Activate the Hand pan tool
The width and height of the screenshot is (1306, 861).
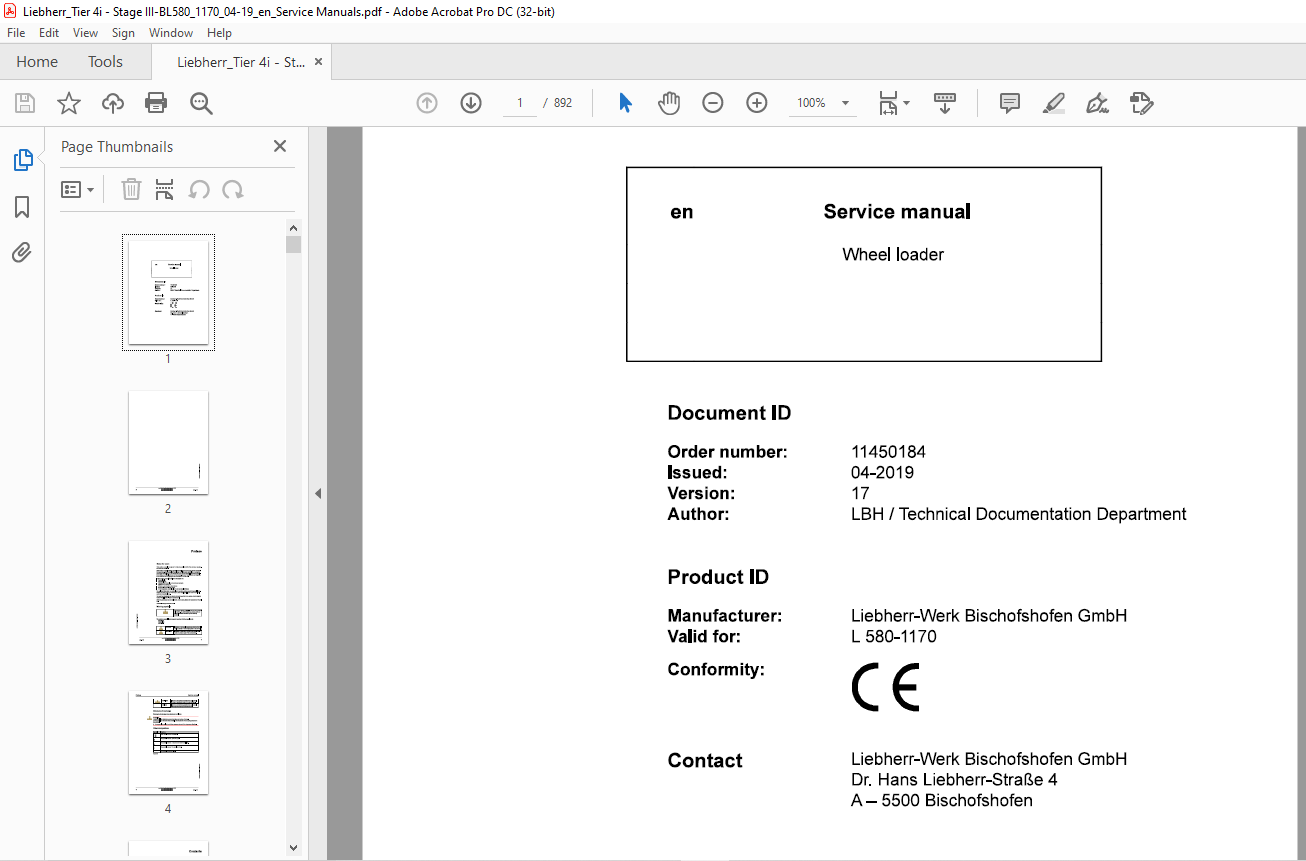coord(669,103)
